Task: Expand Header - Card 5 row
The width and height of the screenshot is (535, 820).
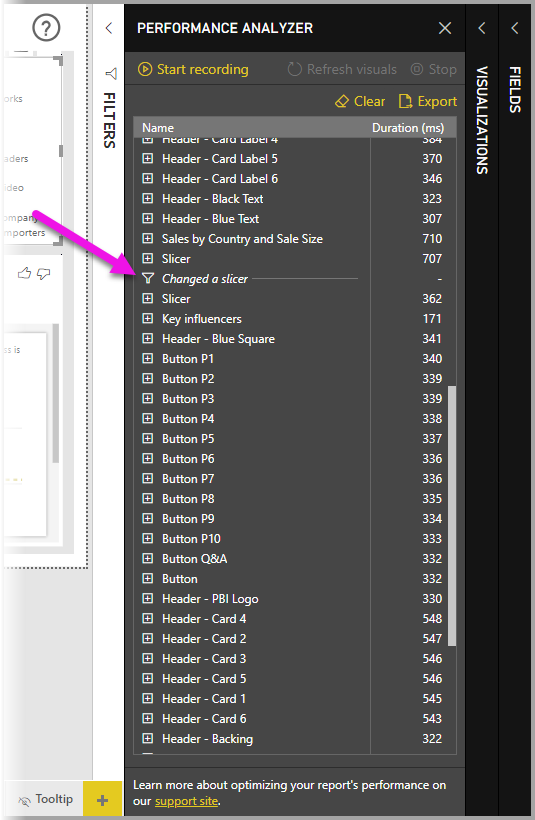Action: click(x=148, y=679)
